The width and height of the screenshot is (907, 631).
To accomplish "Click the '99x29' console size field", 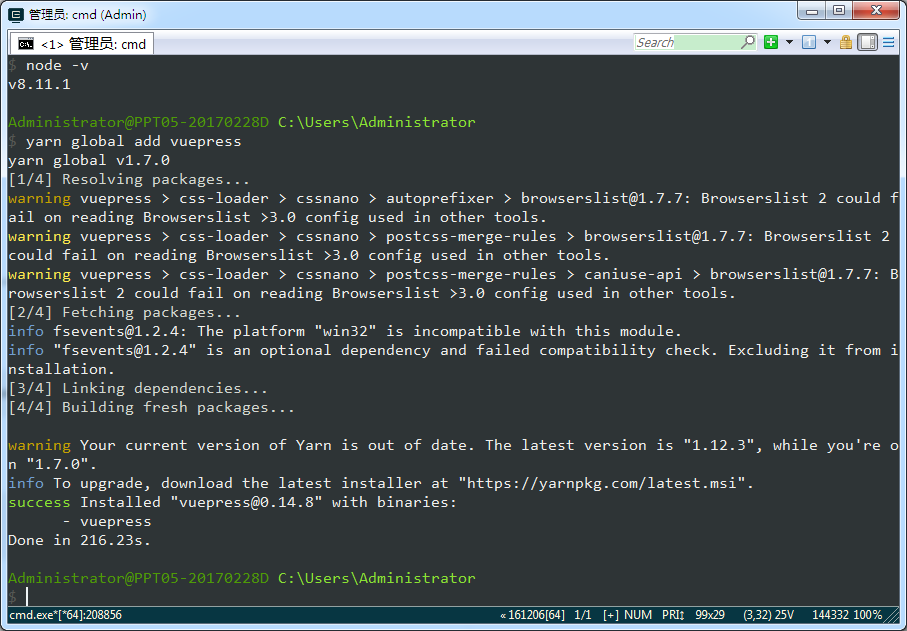I will pos(710,615).
